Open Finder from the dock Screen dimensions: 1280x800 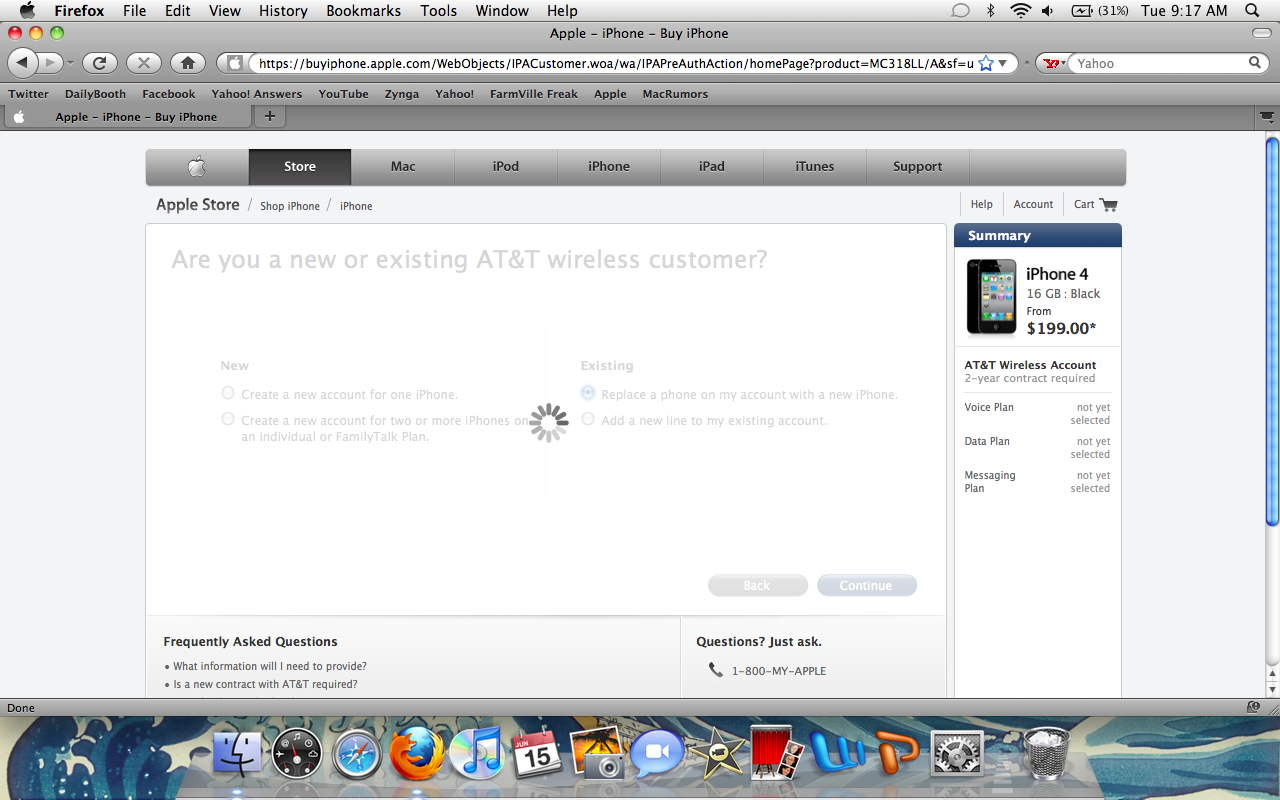pos(237,753)
